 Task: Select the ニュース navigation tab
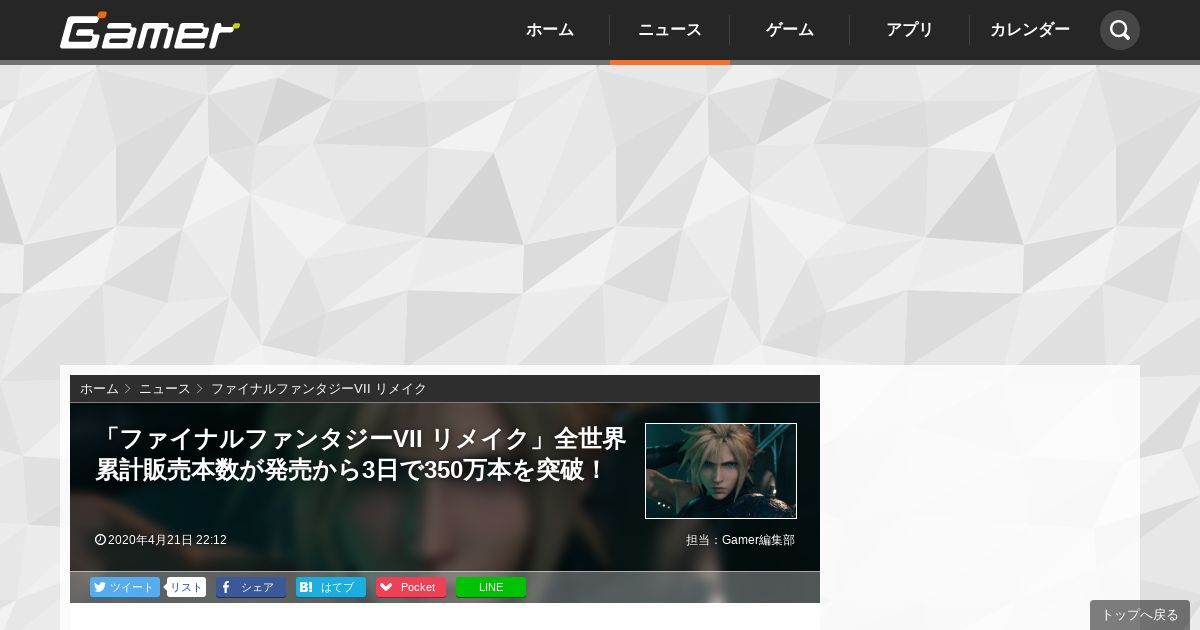[x=670, y=30]
